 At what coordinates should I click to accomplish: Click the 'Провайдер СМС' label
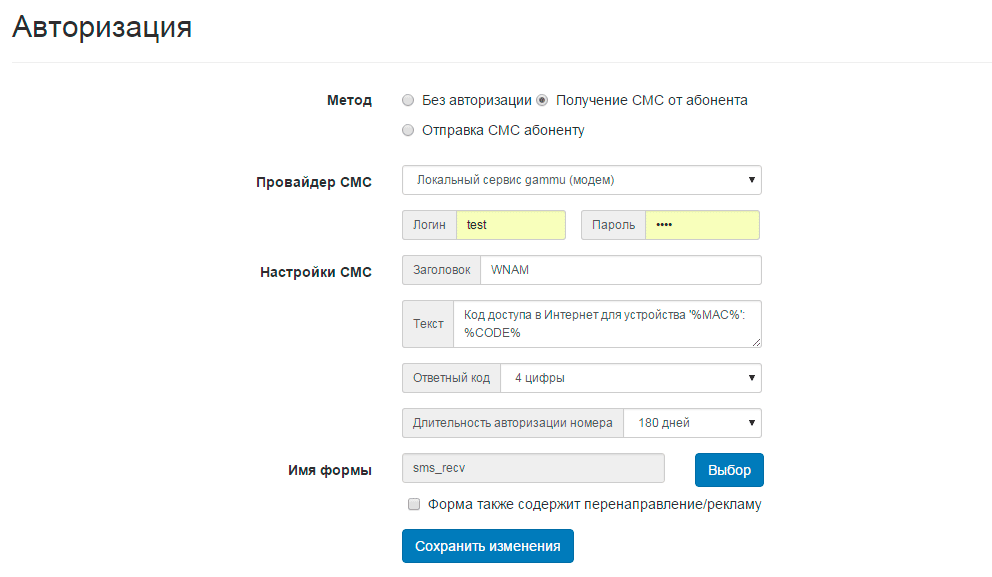click(x=313, y=182)
